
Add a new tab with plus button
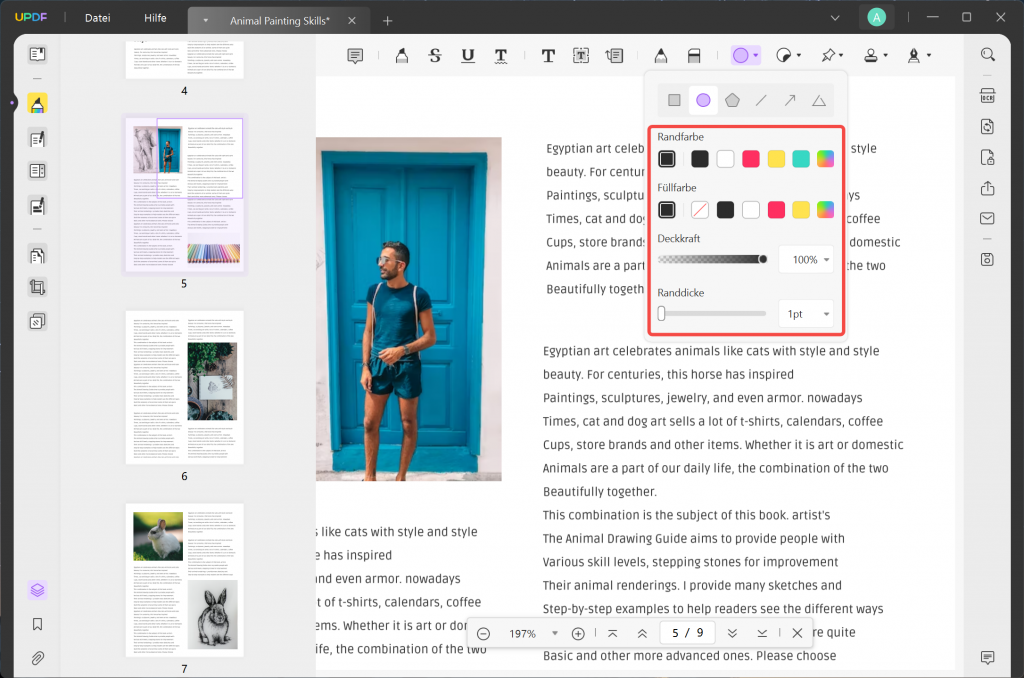coord(387,21)
